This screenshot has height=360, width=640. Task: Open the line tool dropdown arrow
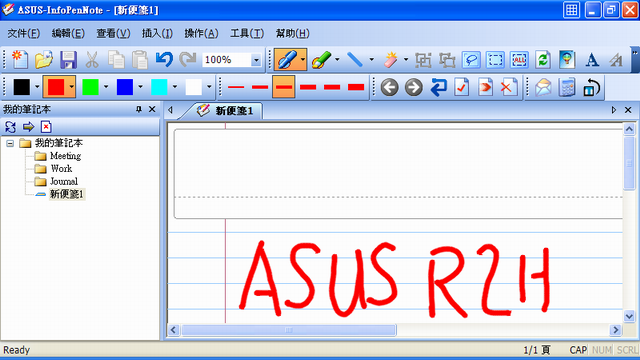[x=371, y=60]
